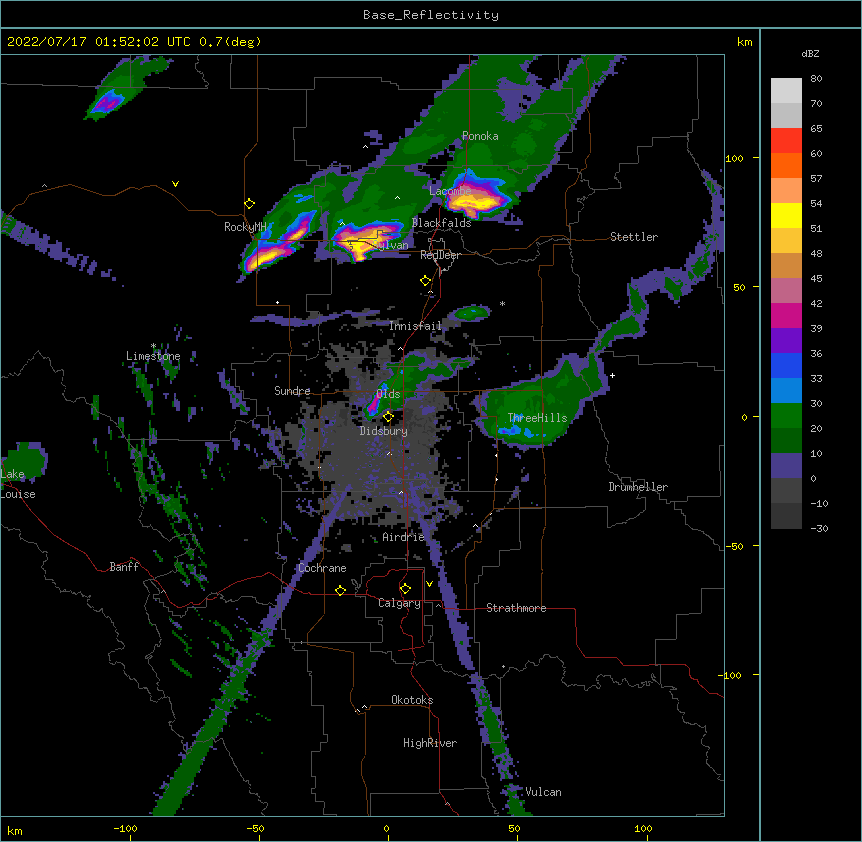Screen dimensions: 862x842
Task: Click the yellow diamond marker near RockyMH
Action: click(250, 204)
